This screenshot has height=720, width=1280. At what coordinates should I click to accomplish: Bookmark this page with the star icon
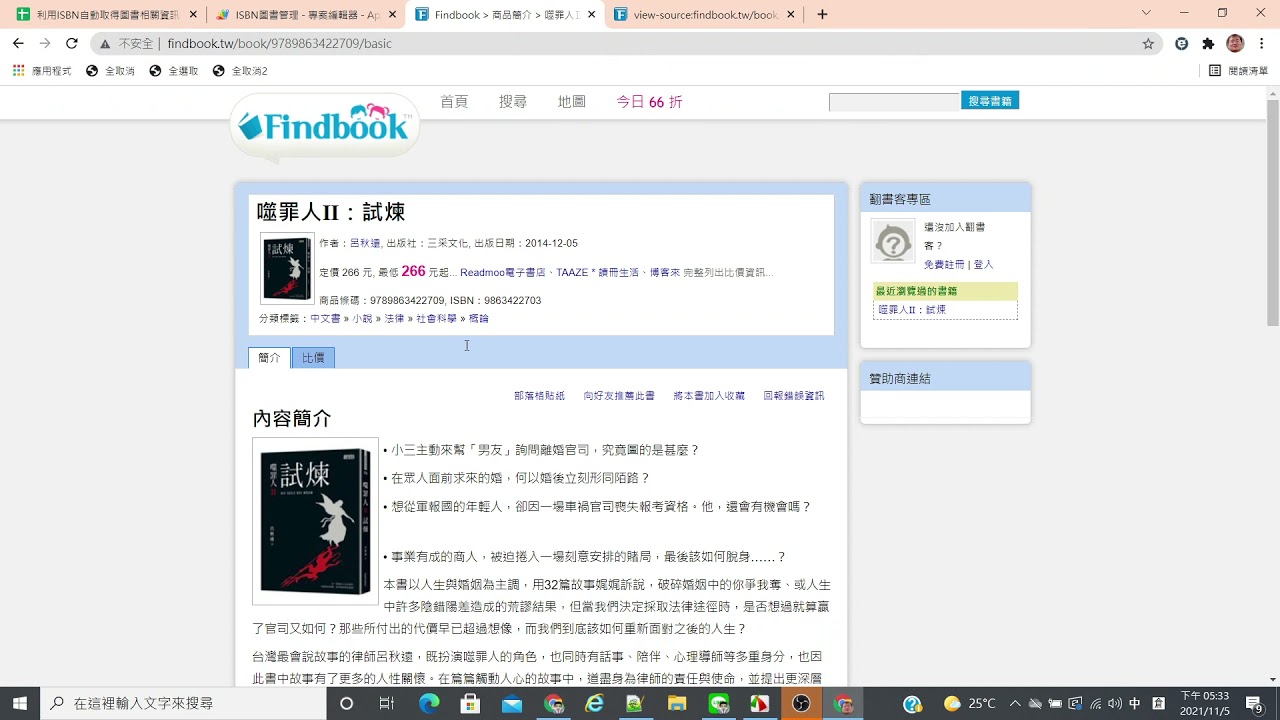pyautogui.click(x=1148, y=43)
